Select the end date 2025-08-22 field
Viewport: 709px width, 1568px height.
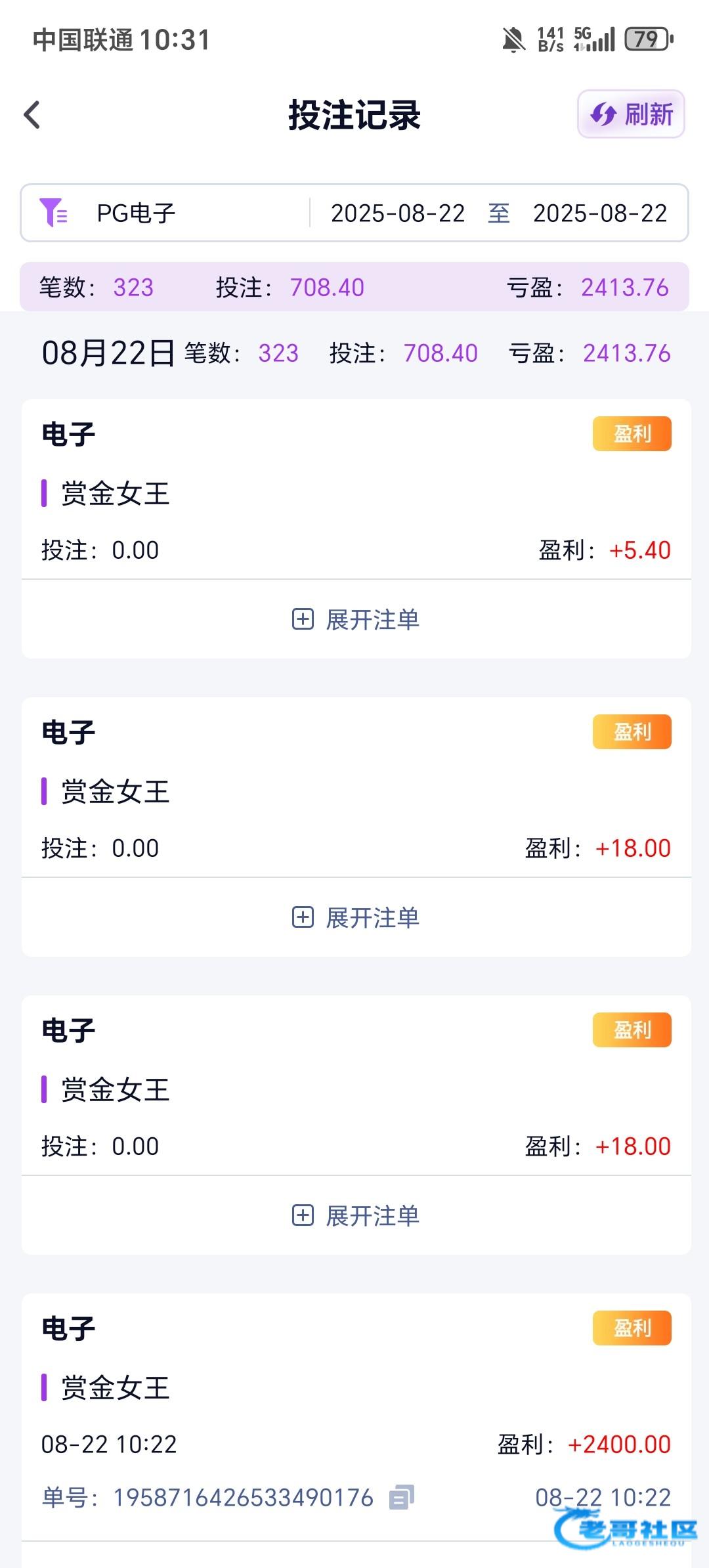[x=600, y=213]
